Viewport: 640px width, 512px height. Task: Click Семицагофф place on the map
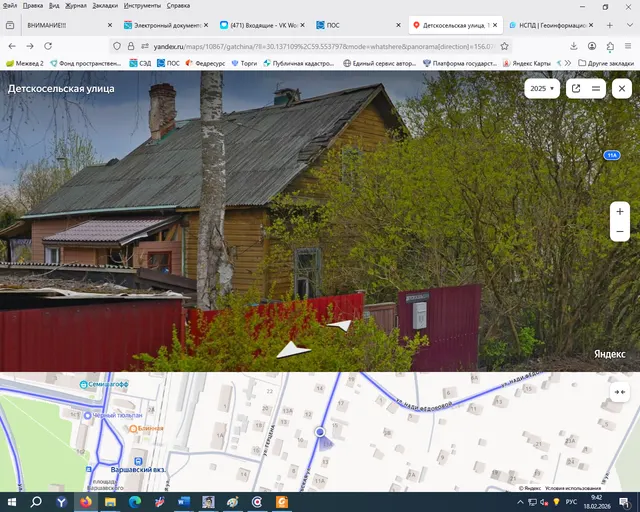(104, 384)
